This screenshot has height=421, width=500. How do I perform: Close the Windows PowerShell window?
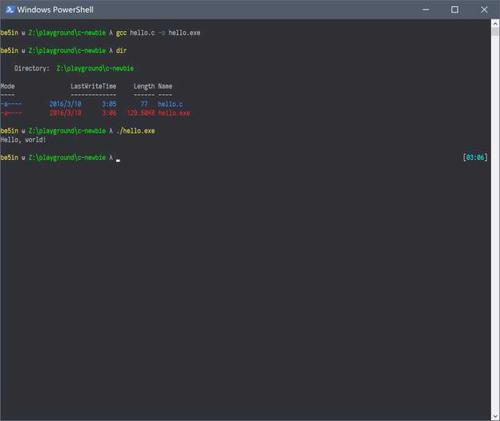tap(484, 10)
